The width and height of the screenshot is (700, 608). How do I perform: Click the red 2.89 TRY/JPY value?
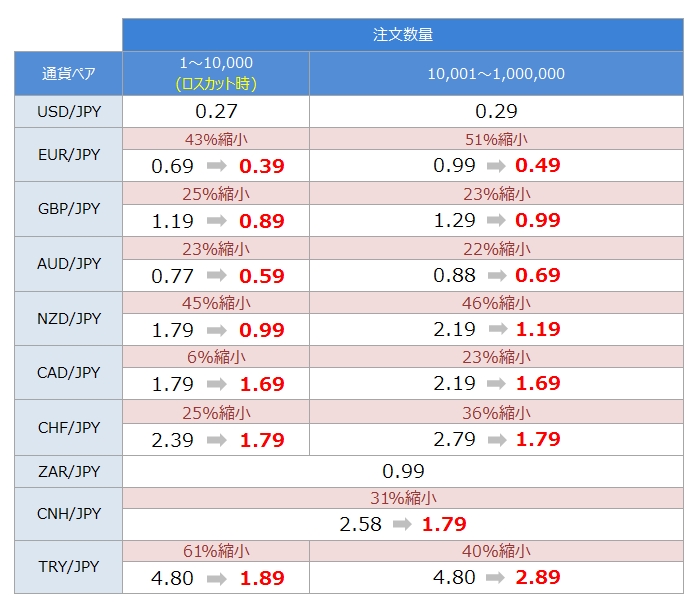[x=538, y=578]
